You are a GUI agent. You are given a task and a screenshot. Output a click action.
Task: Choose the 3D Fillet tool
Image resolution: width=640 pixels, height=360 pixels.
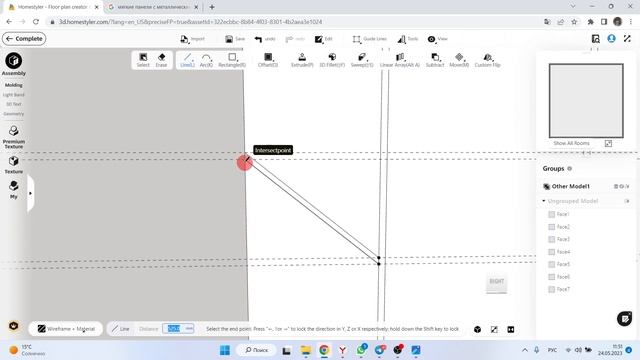(x=332, y=60)
